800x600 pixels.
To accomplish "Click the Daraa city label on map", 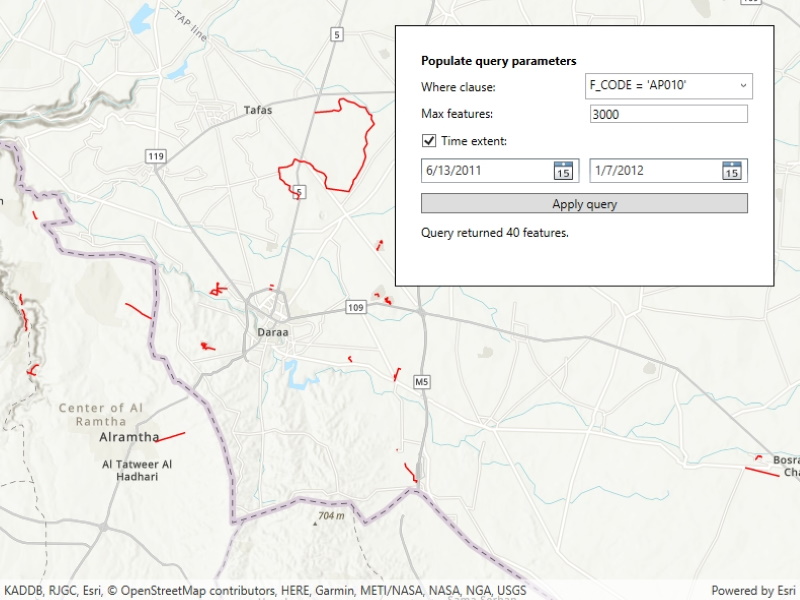I will pyautogui.click(x=272, y=332).
